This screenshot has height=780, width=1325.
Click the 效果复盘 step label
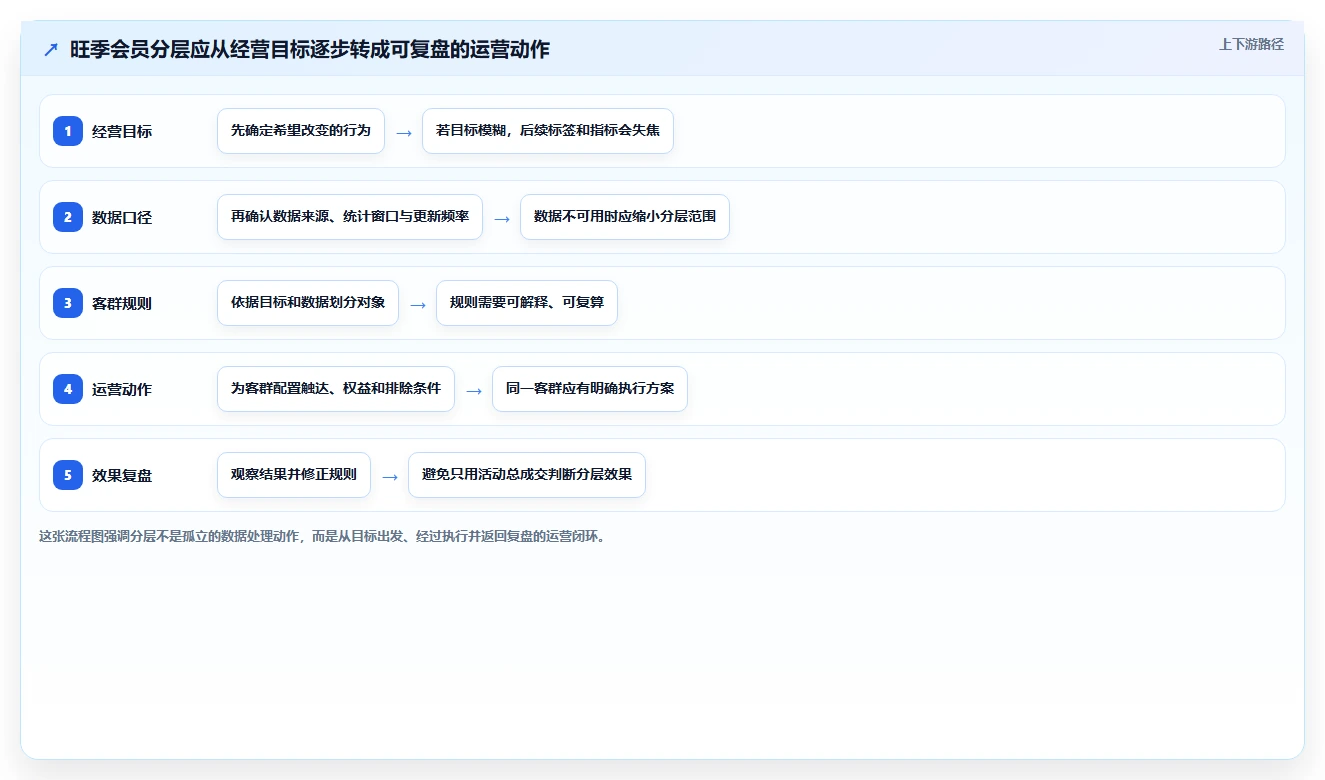click(x=122, y=475)
